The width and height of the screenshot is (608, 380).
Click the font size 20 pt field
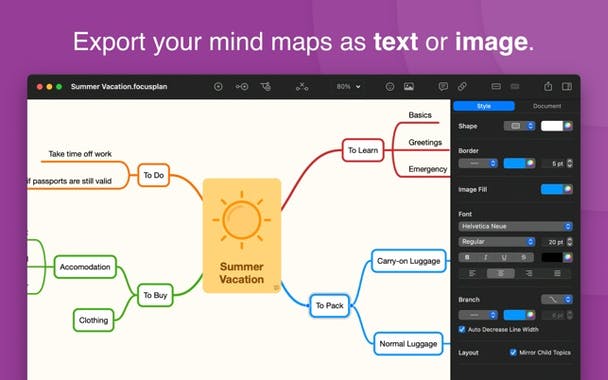553,242
